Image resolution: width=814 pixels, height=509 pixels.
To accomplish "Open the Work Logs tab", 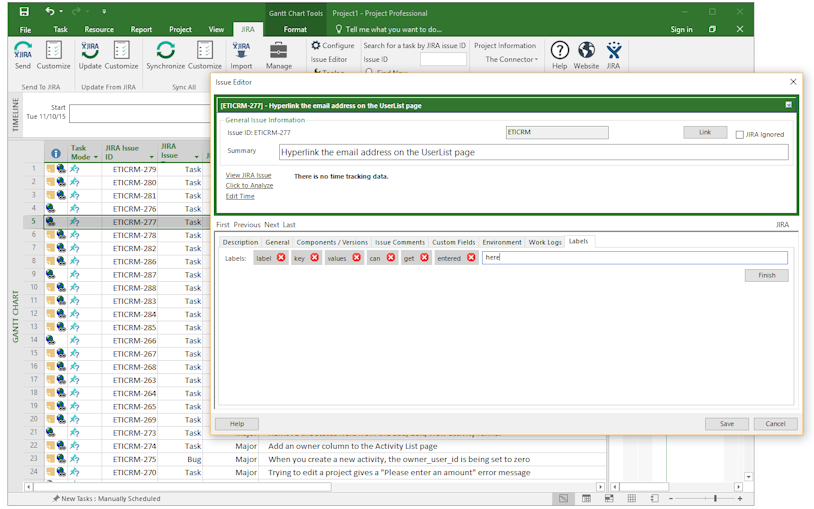I will (545, 243).
